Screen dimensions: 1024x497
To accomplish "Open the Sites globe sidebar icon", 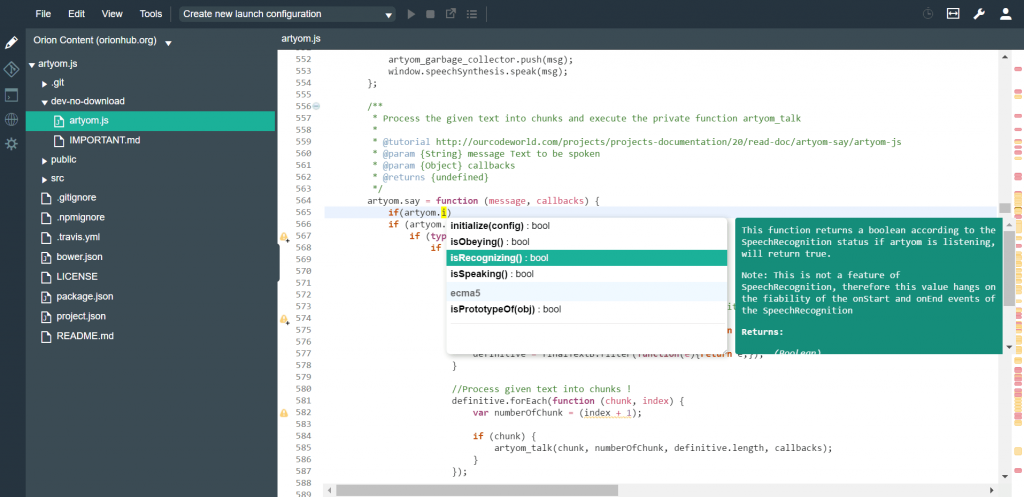I will [x=11, y=120].
